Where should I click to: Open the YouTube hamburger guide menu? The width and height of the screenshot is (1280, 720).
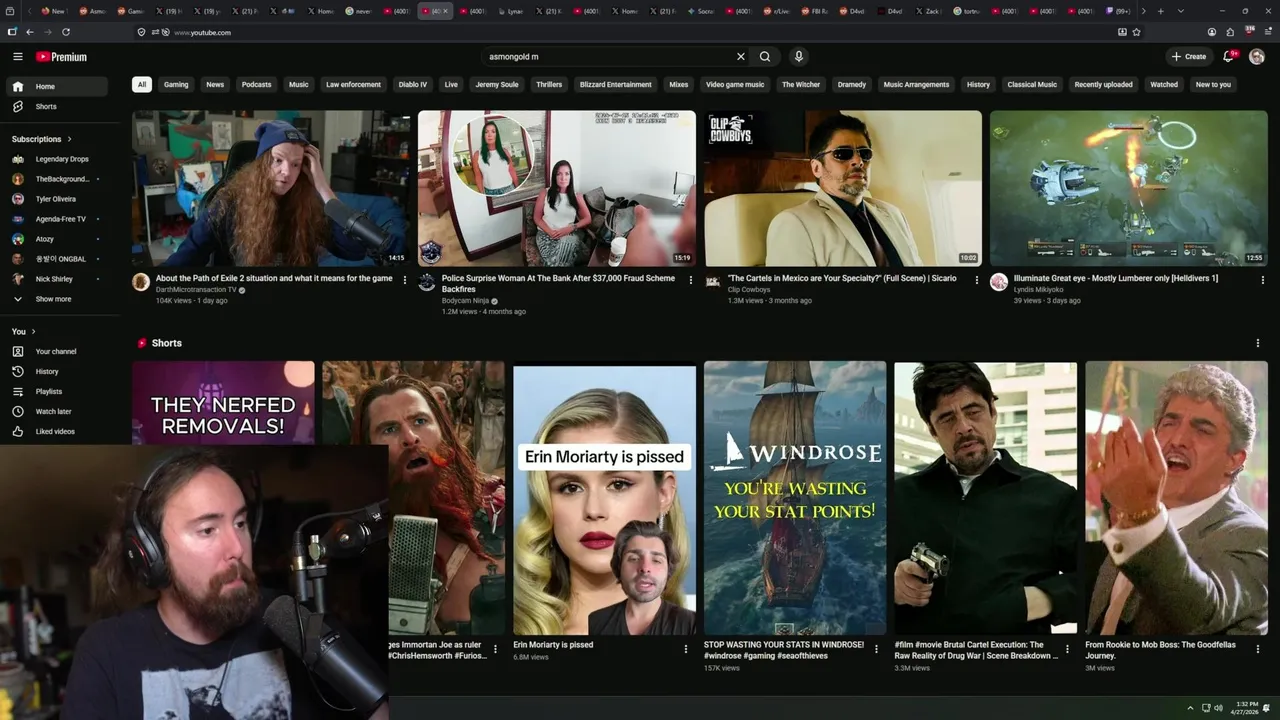pyautogui.click(x=17, y=57)
